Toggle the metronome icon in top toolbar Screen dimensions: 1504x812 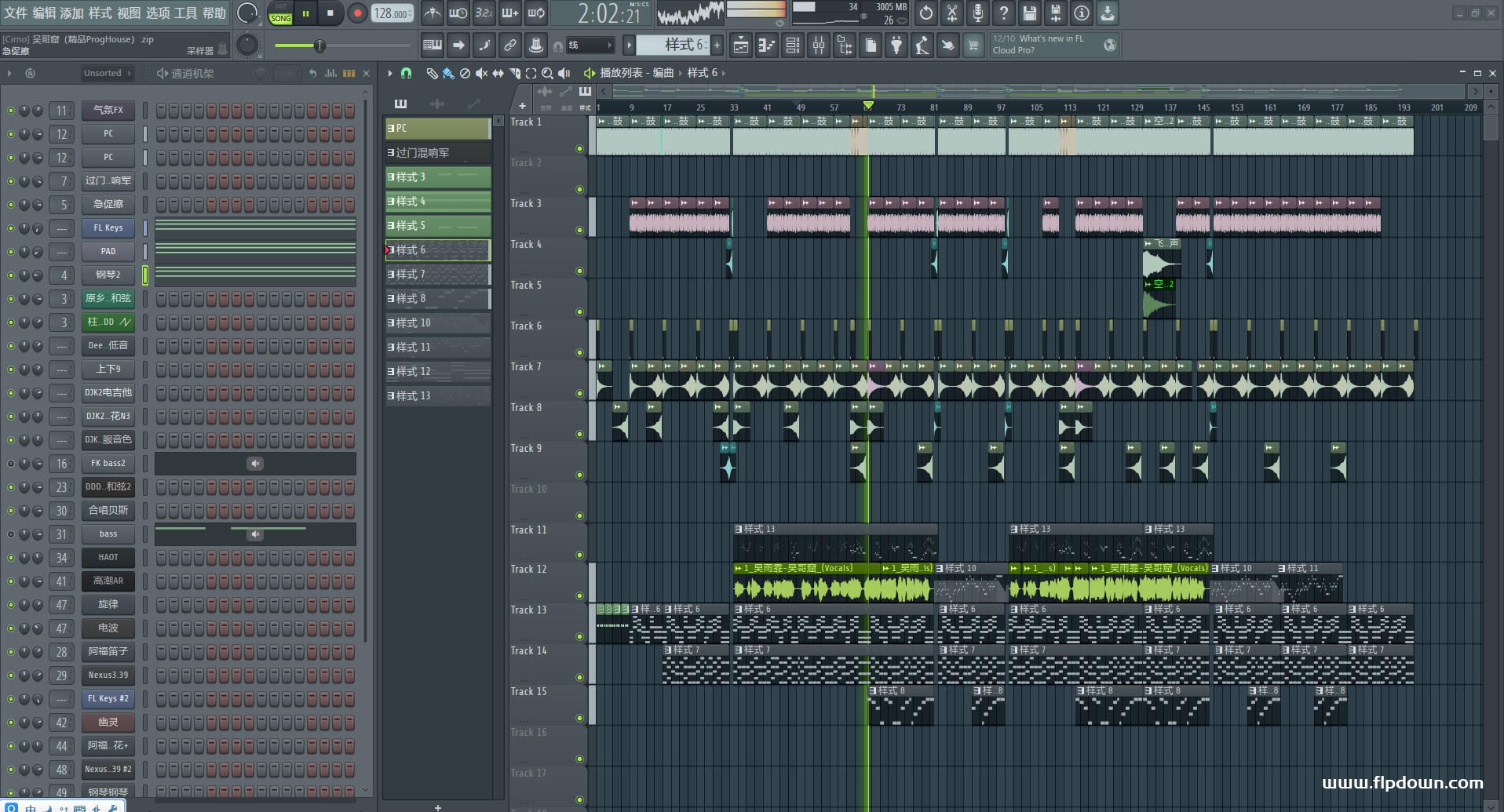(x=432, y=13)
